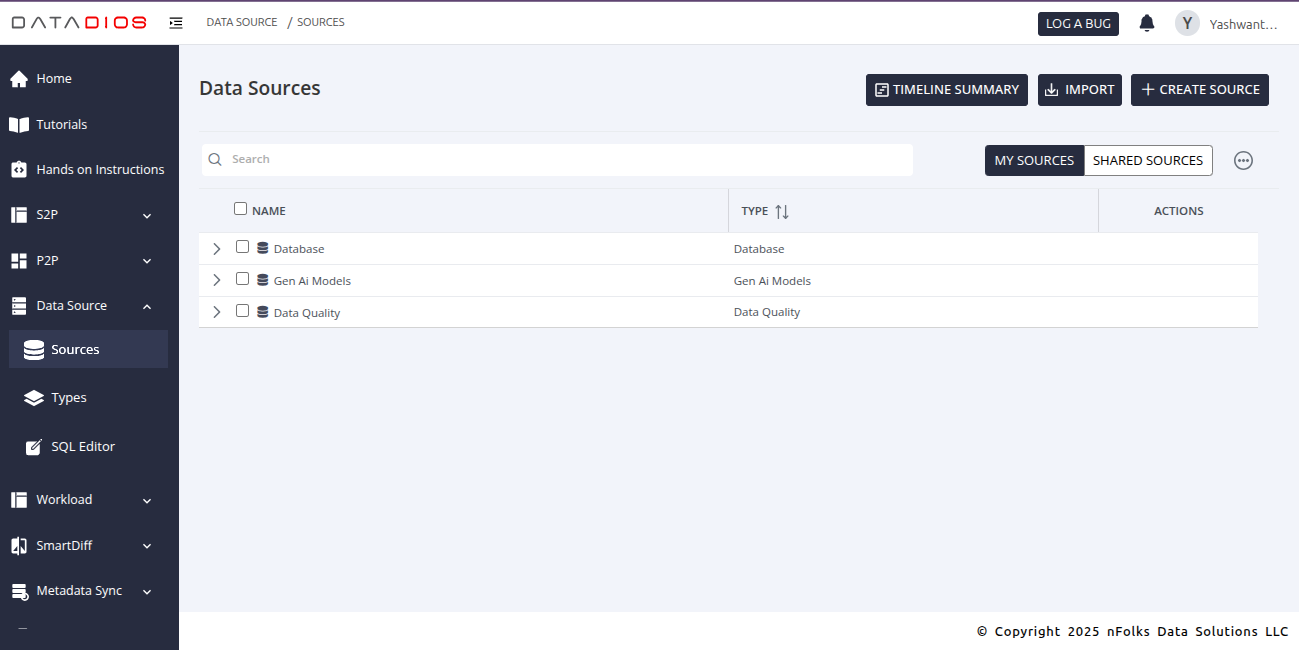Click the user avatar Y icon
Viewport: 1299px width, 650px height.
pyautogui.click(x=1187, y=23)
